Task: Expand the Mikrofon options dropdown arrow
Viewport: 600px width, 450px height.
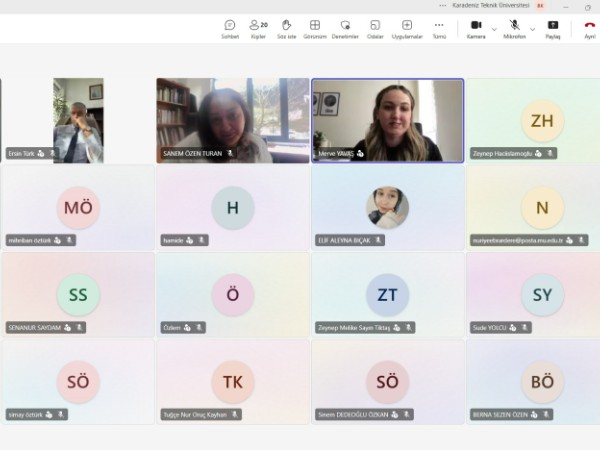Action: [x=532, y=29]
